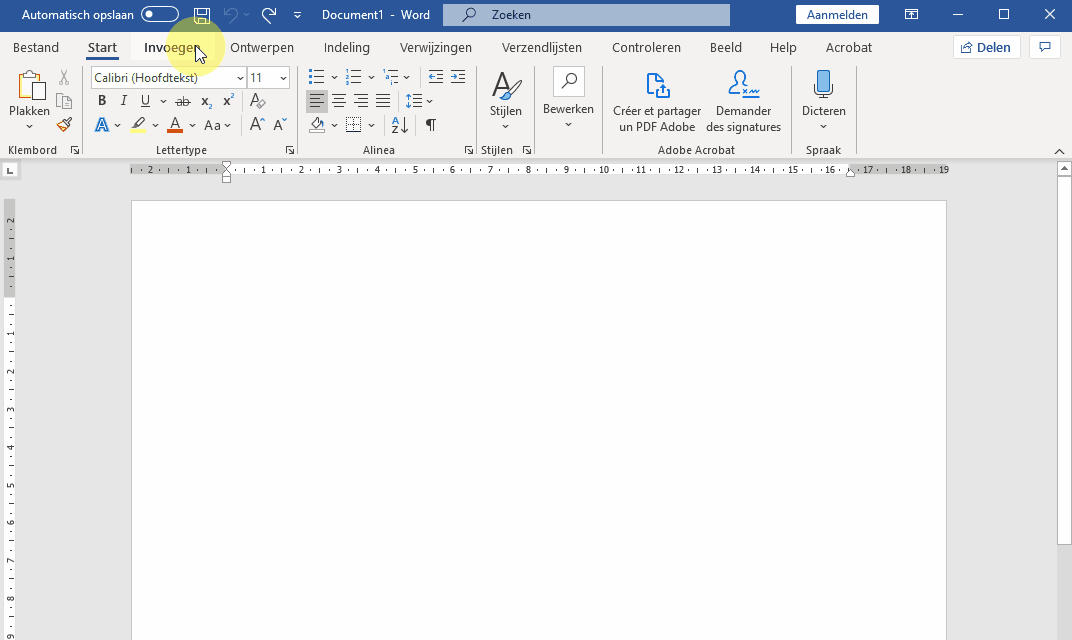1072x640 pixels.
Task: Click Créer et partager un PDF Adobe
Action: 657,103
